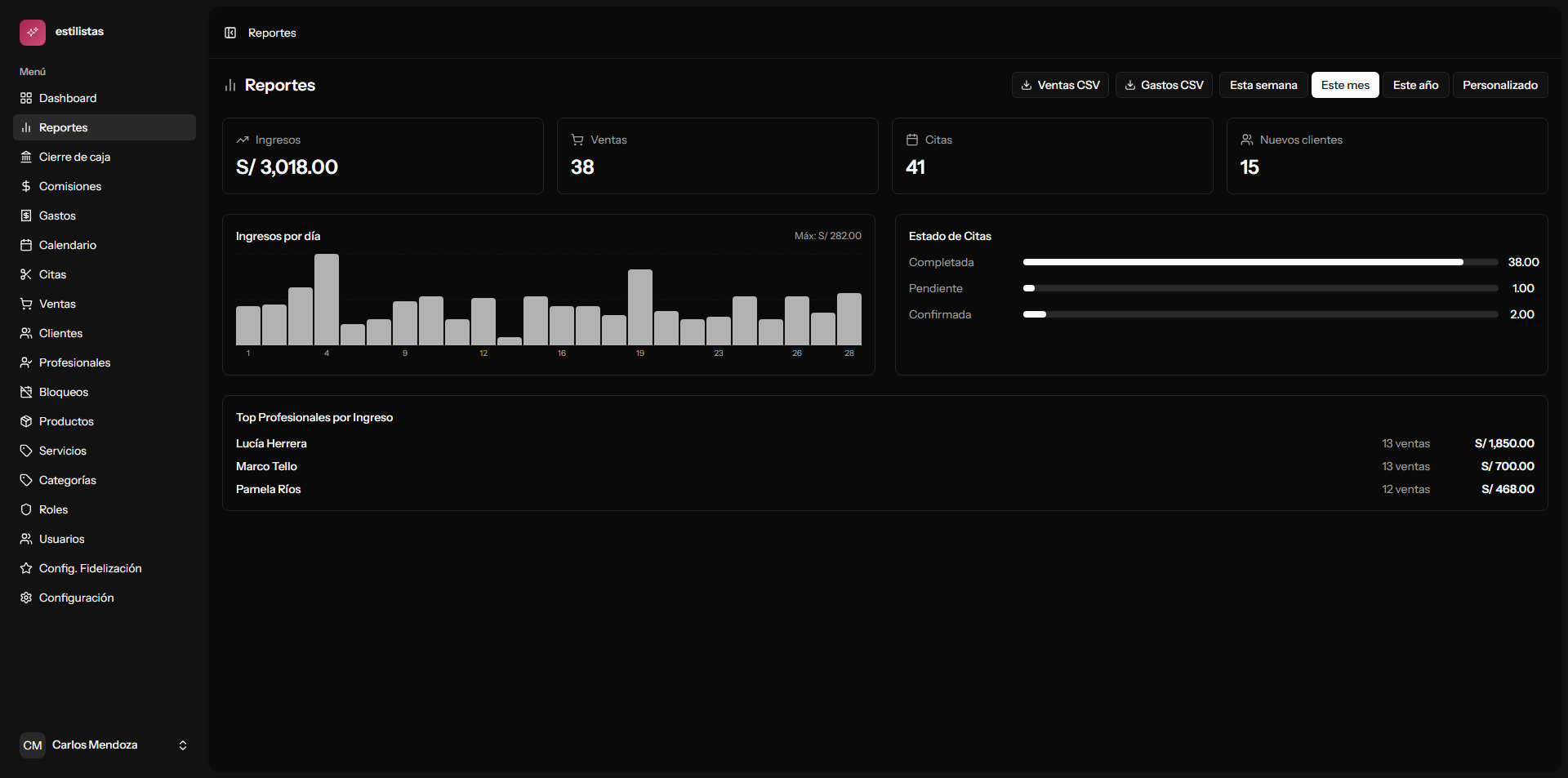The image size is (1568, 778).
Task: Click the tallest bar in Ingresos chart
Action: pyautogui.click(x=327, y=300)
